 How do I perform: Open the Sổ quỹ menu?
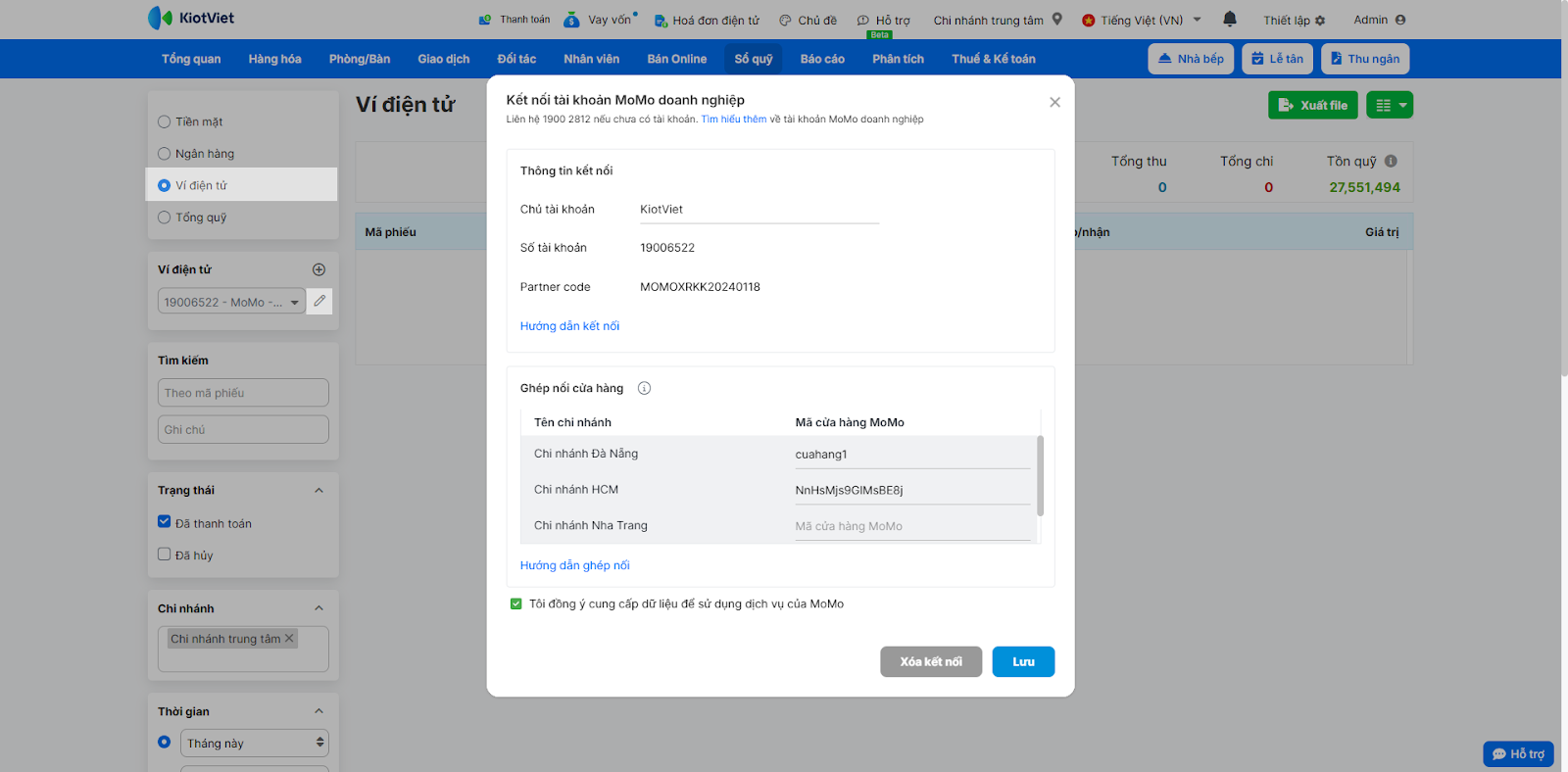click(754, 59)
